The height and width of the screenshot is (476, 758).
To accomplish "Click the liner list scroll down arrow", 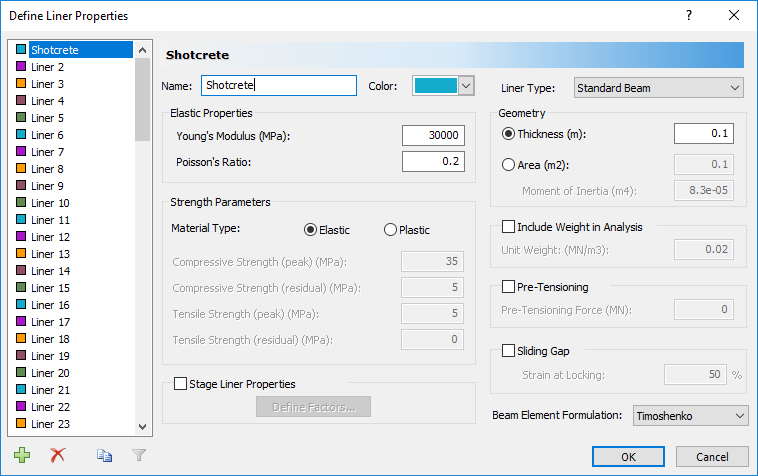I will pos(142,427).
